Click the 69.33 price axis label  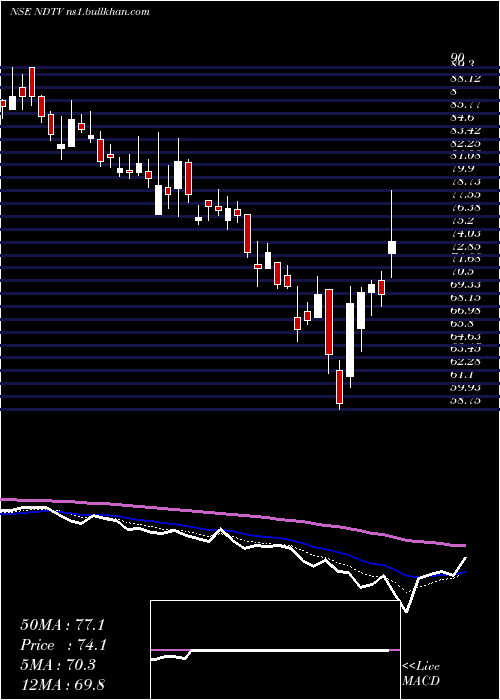[465, 284]
